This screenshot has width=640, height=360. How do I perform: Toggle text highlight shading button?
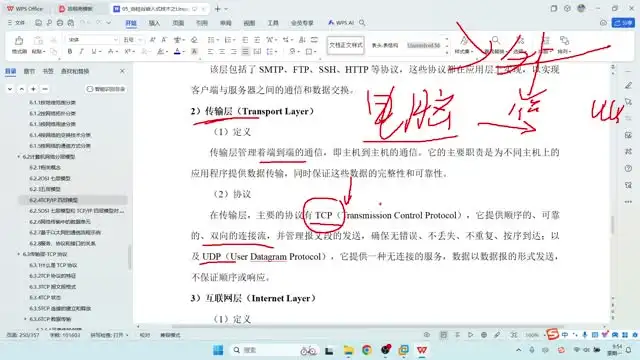tap(194, 51)
